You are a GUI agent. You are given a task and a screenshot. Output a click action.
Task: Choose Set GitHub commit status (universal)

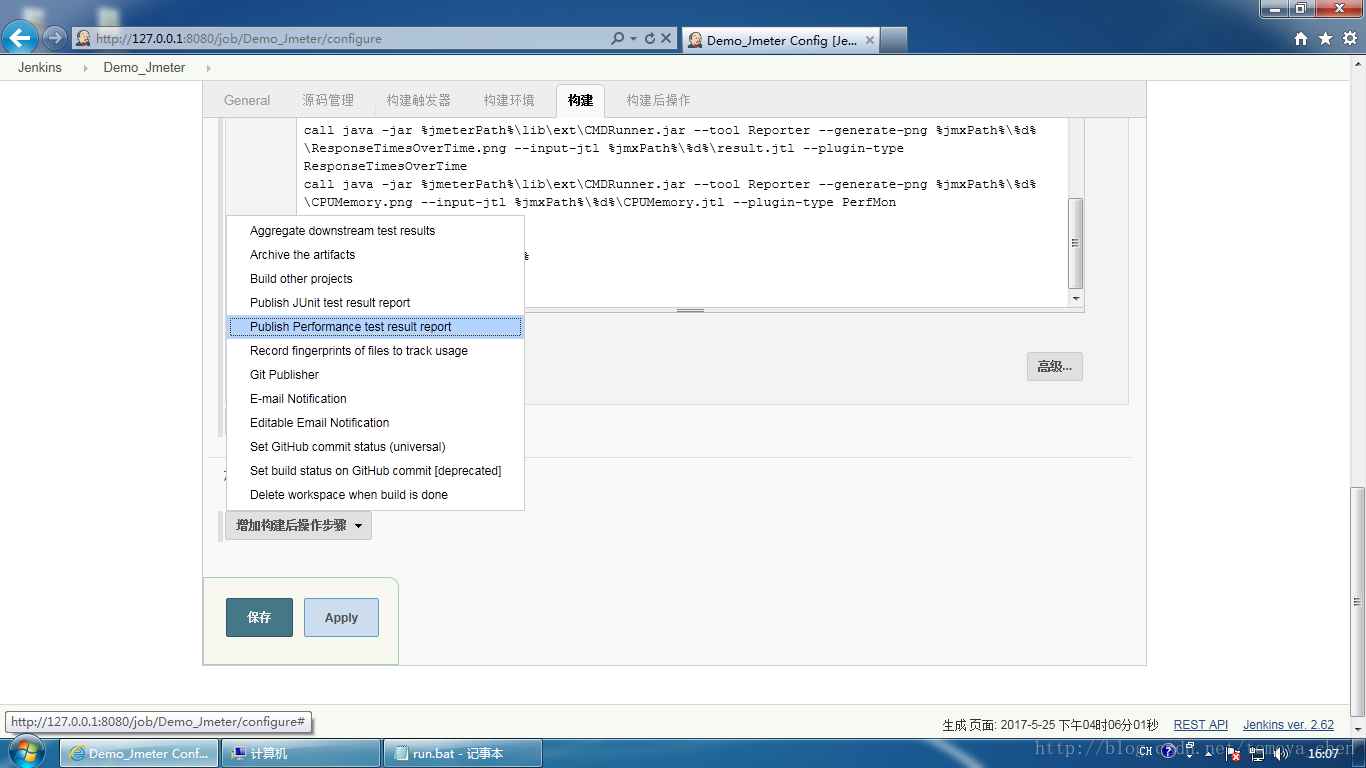[375, 447]
